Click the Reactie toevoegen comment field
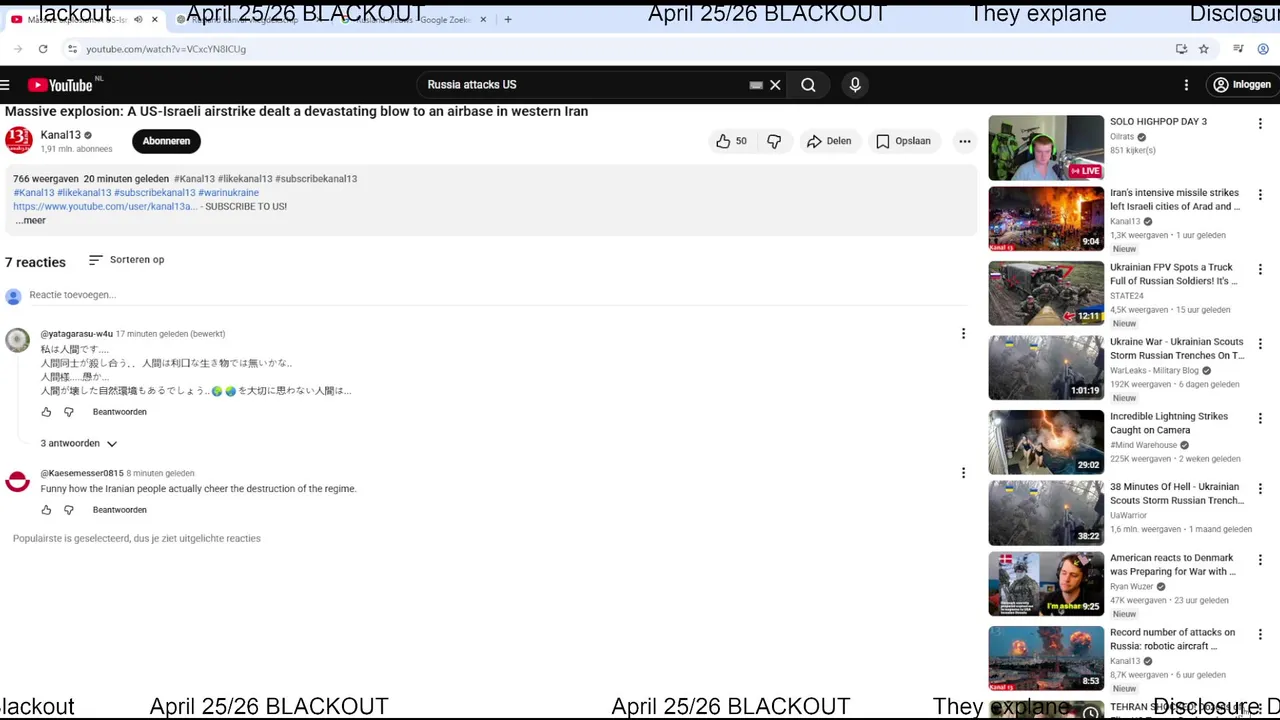Screen dimensions: 1280x720 click(x=498, y=295)
